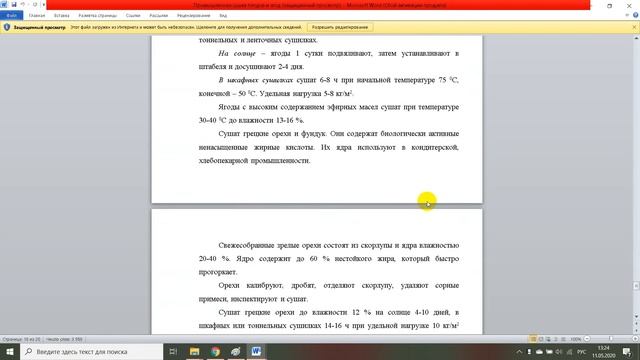Click the Защищенный просмотр shield icon
Viewport: 640px width, 360px height.
[7, 27]
